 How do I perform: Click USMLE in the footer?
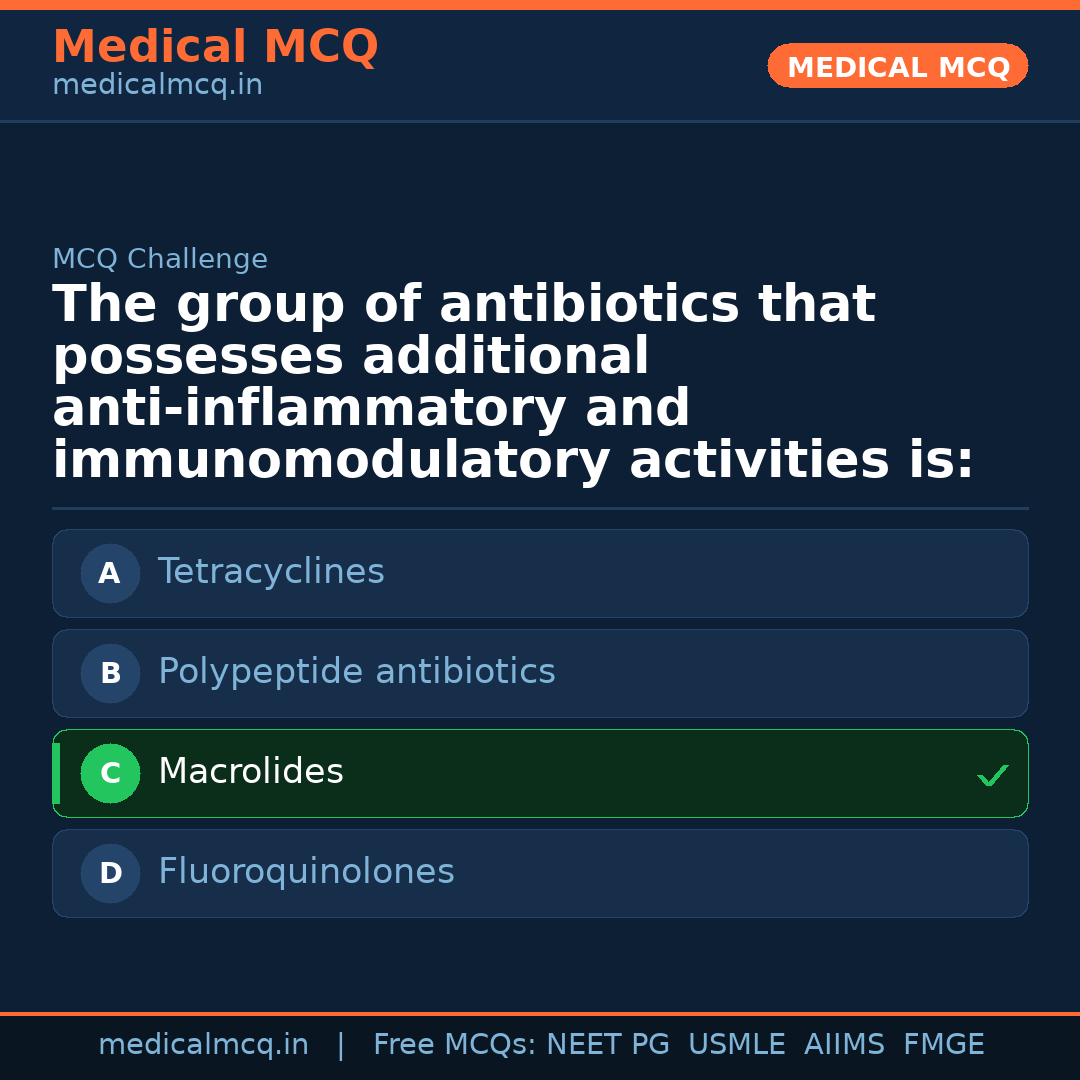[x=736, y=1045]
